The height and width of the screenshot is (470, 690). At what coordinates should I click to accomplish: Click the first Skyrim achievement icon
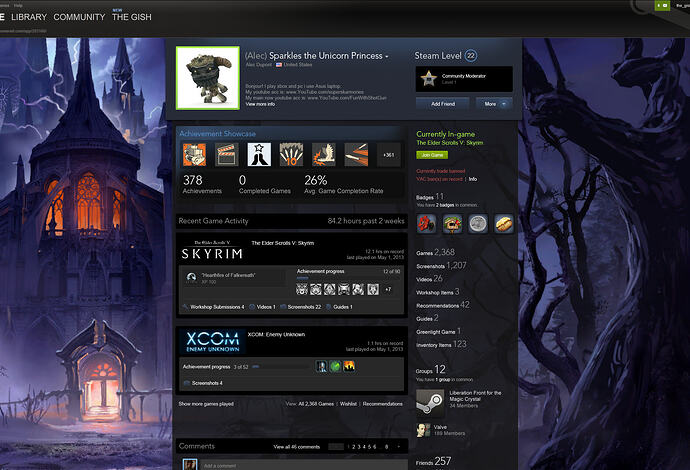coord(302,289)
